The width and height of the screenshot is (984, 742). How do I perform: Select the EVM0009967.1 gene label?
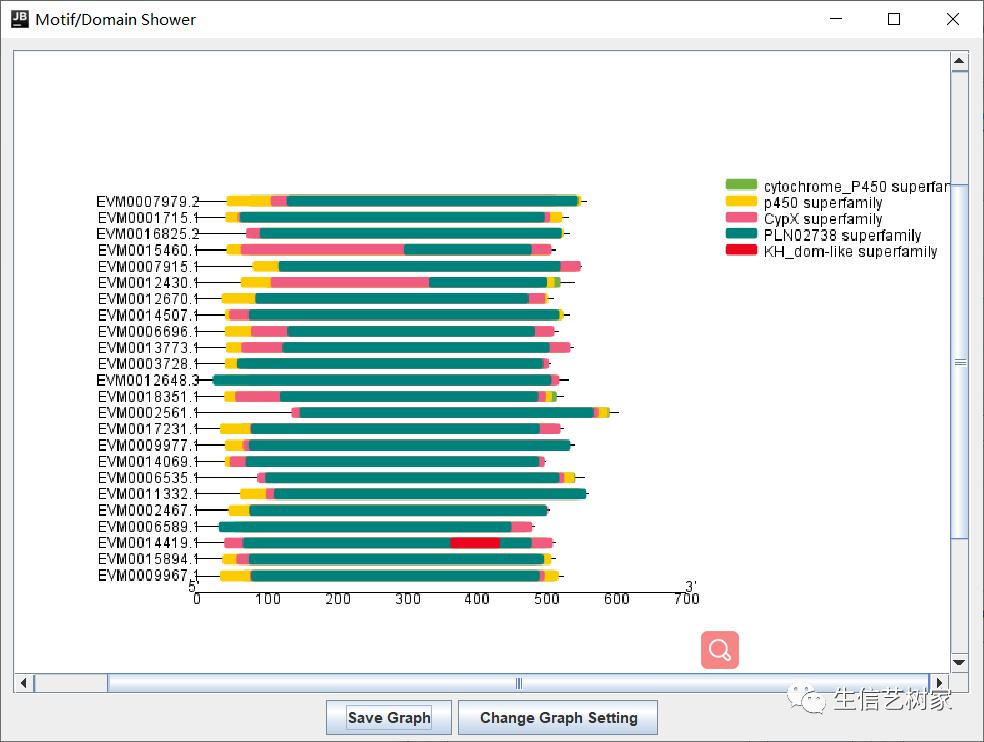(x=148, y=575)
